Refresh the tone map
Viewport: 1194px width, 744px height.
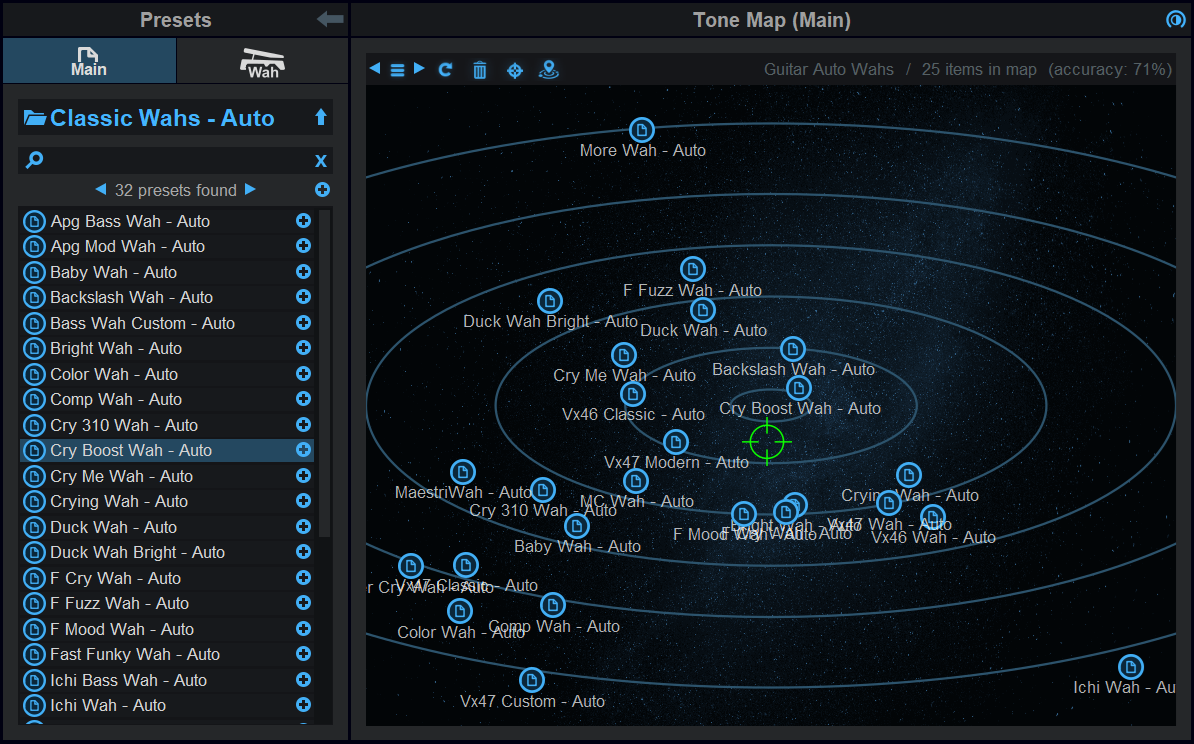(445, 70)
